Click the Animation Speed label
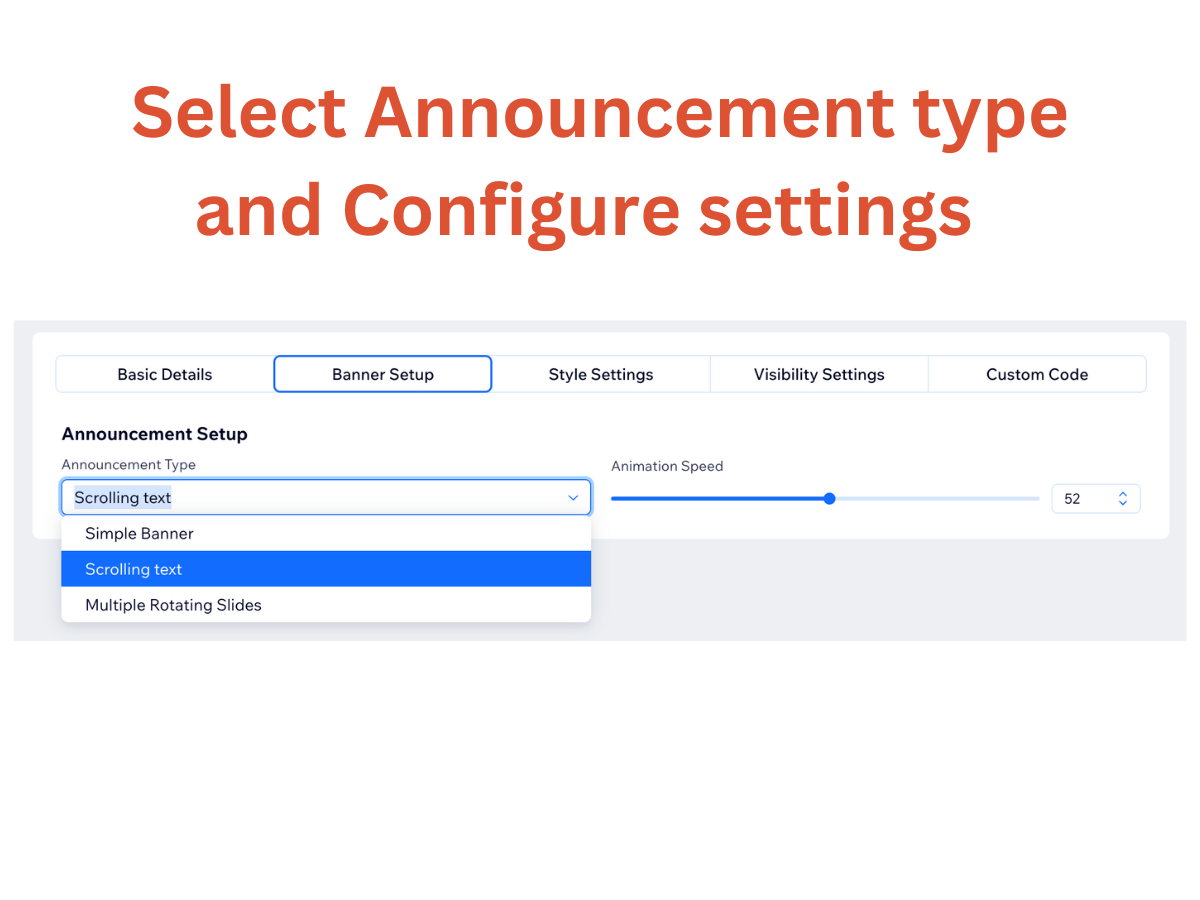 coord(667,466)
